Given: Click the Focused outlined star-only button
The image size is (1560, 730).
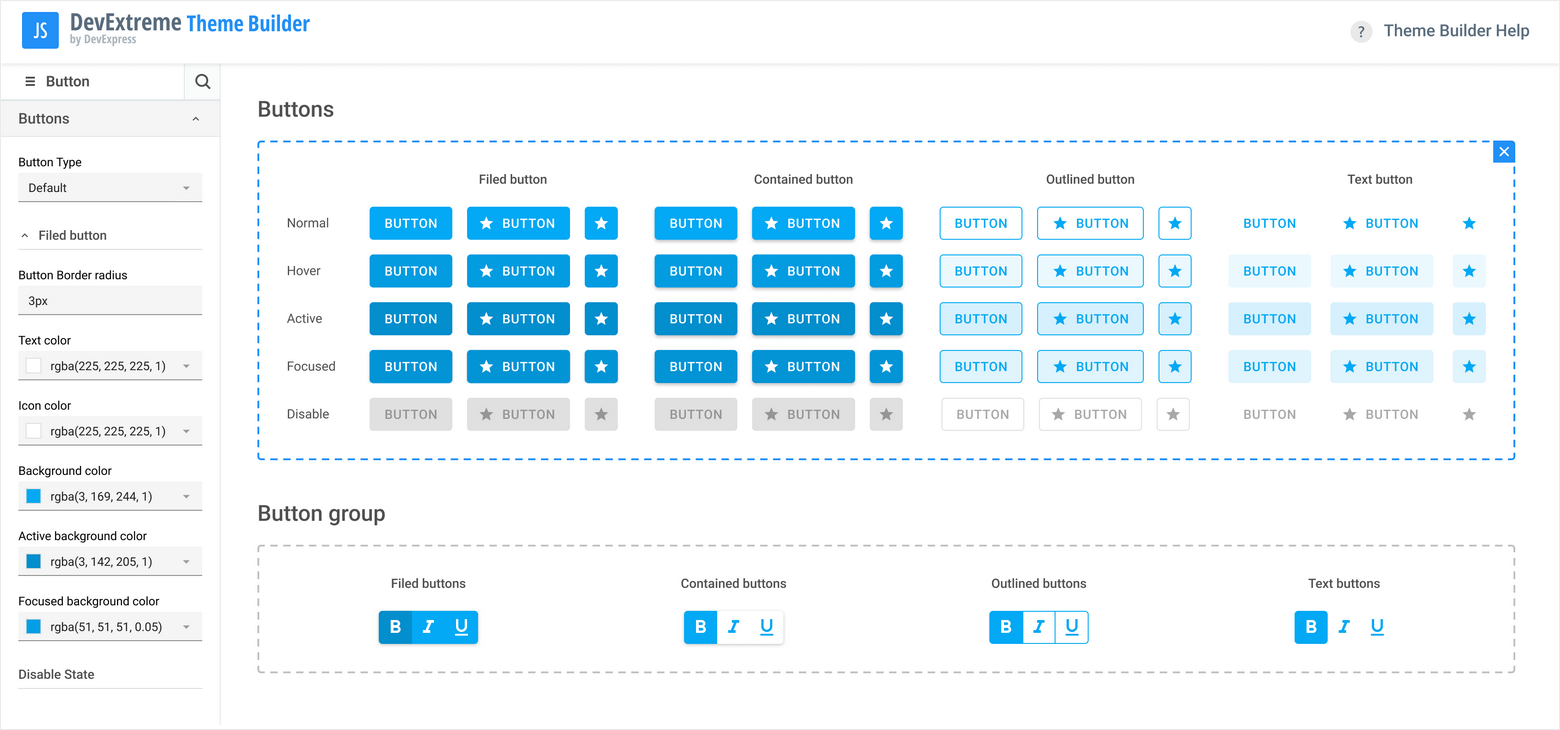Looking at the screenshot, I should click(x=1175, y=367).
